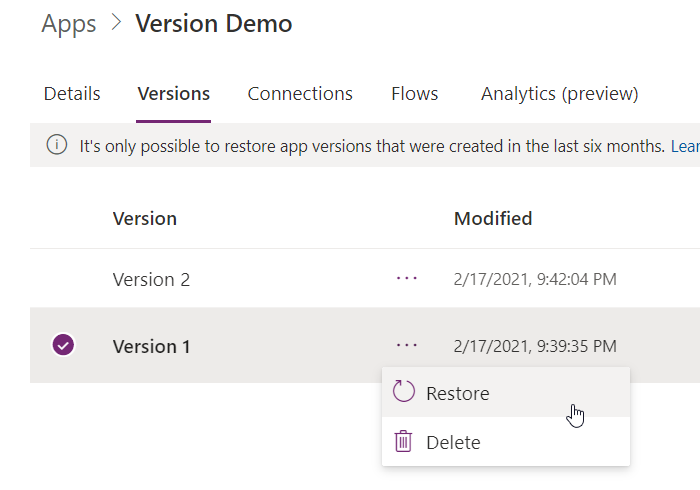Choose Restore from the context menu
Image resolution: width=700 pixels, height=490 pixels.
coord(506,392)
